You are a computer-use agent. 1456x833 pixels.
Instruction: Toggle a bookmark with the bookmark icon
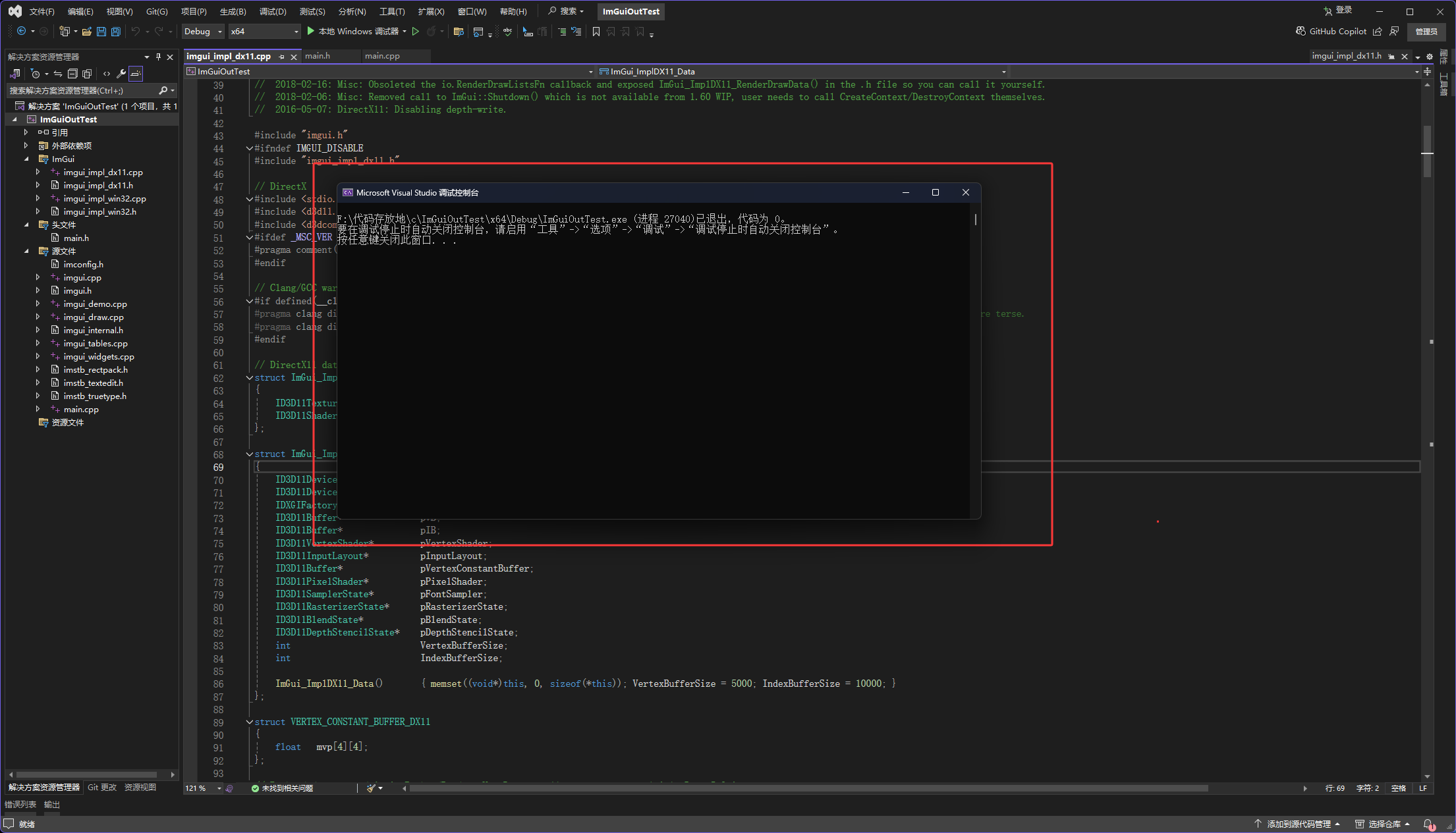pyautogui.click(x=596, y=31)
